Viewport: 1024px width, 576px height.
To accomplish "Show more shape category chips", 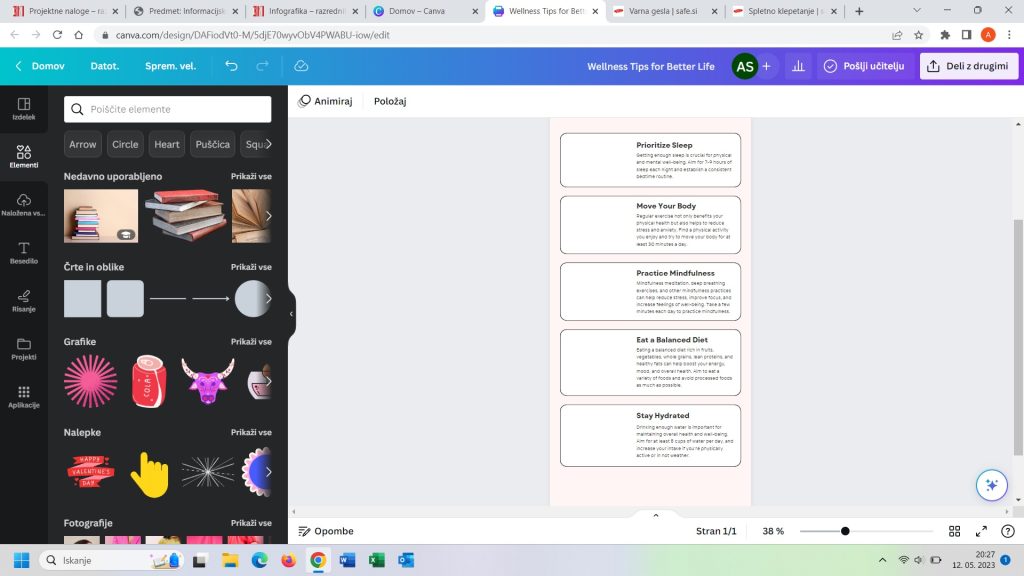I will [268, 144].
